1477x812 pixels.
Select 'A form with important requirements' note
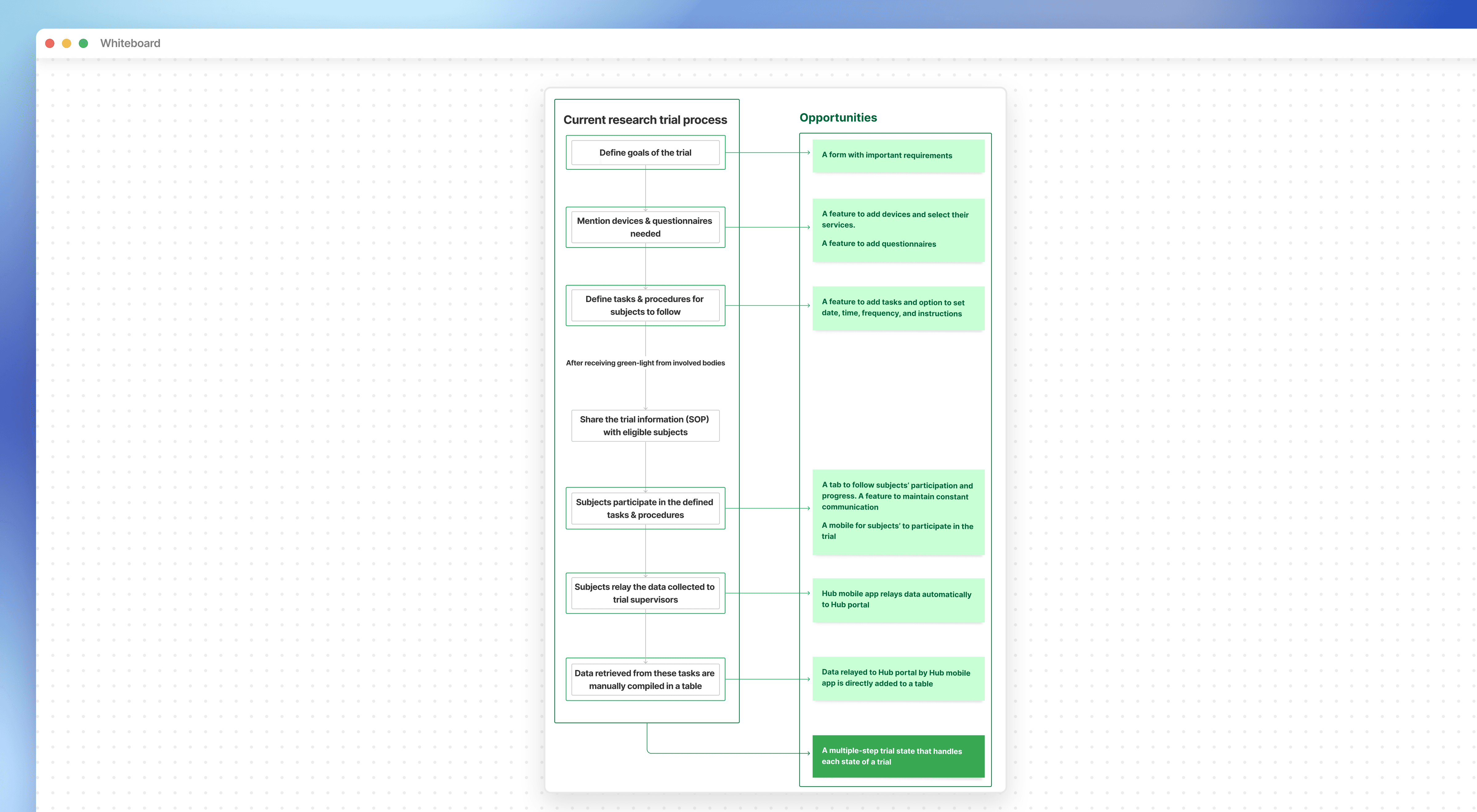click(x=898, y=155)
